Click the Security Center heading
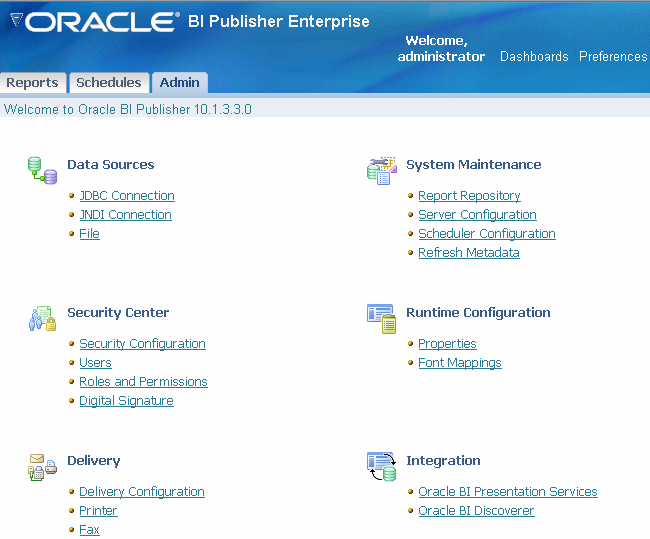 (118, 313)
